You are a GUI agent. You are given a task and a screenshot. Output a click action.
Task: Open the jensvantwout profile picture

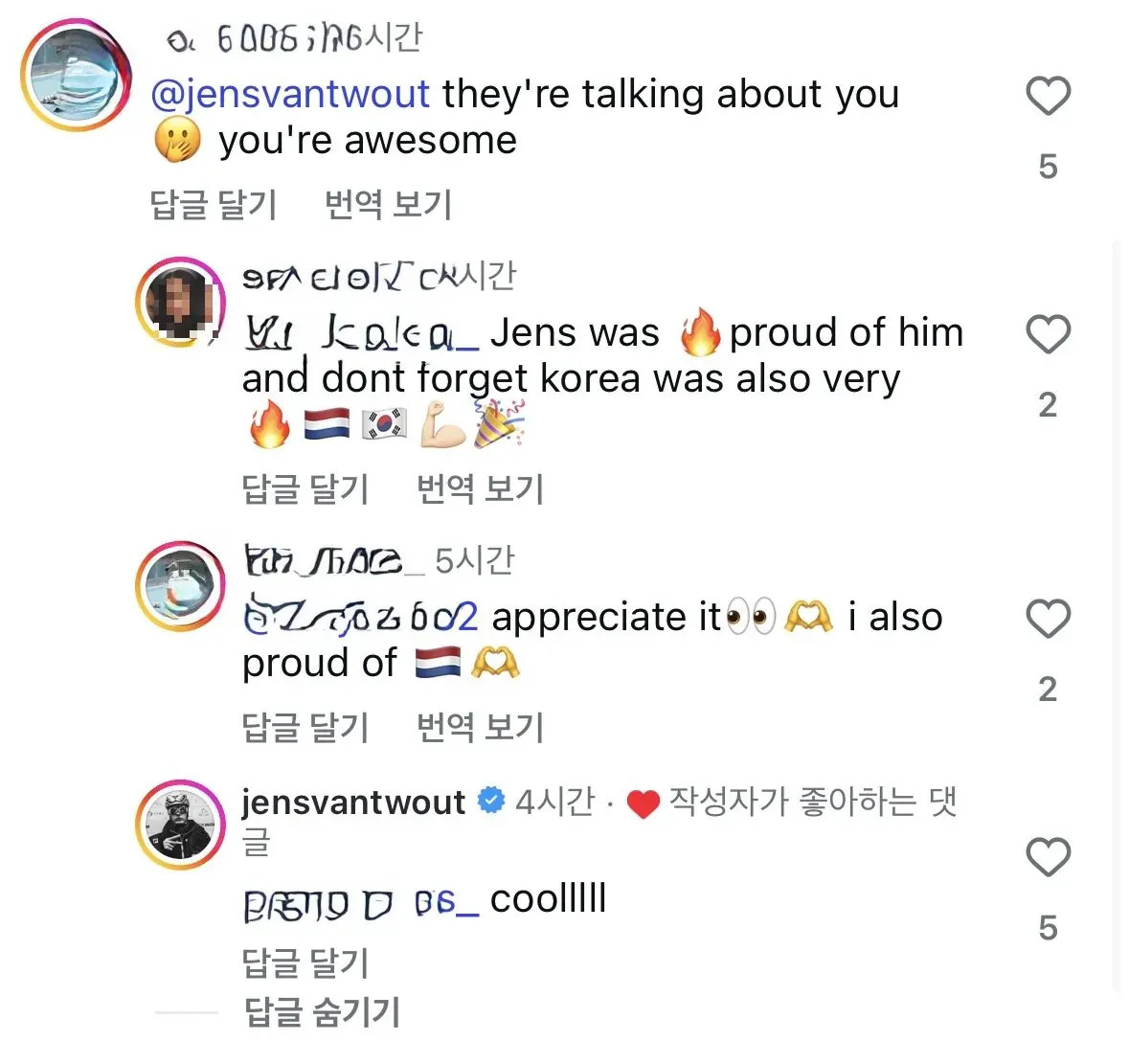click(181, 824)
